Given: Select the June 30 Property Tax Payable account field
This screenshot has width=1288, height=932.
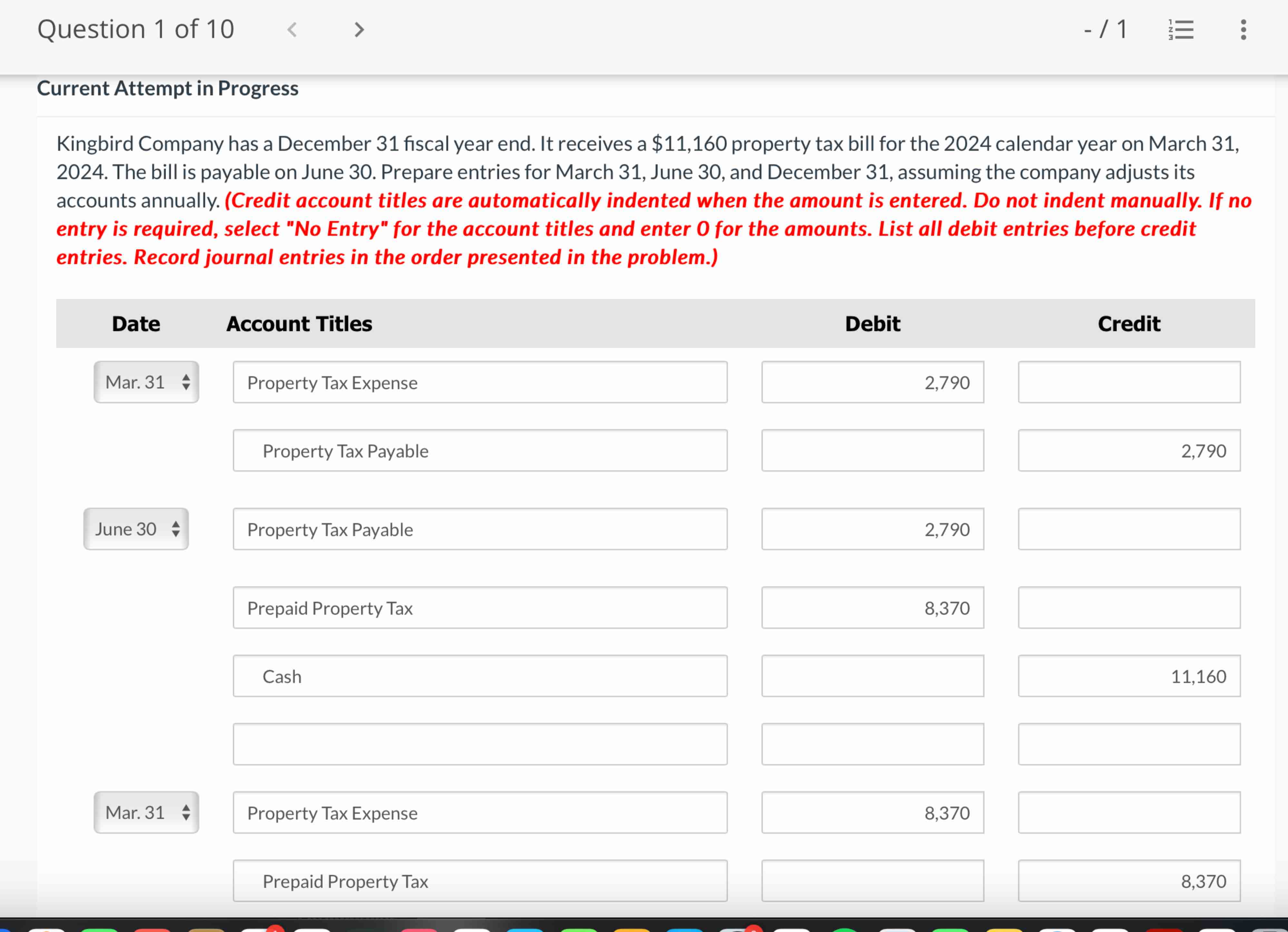Looking at the screenshot, I should click(x=480, y=529).
